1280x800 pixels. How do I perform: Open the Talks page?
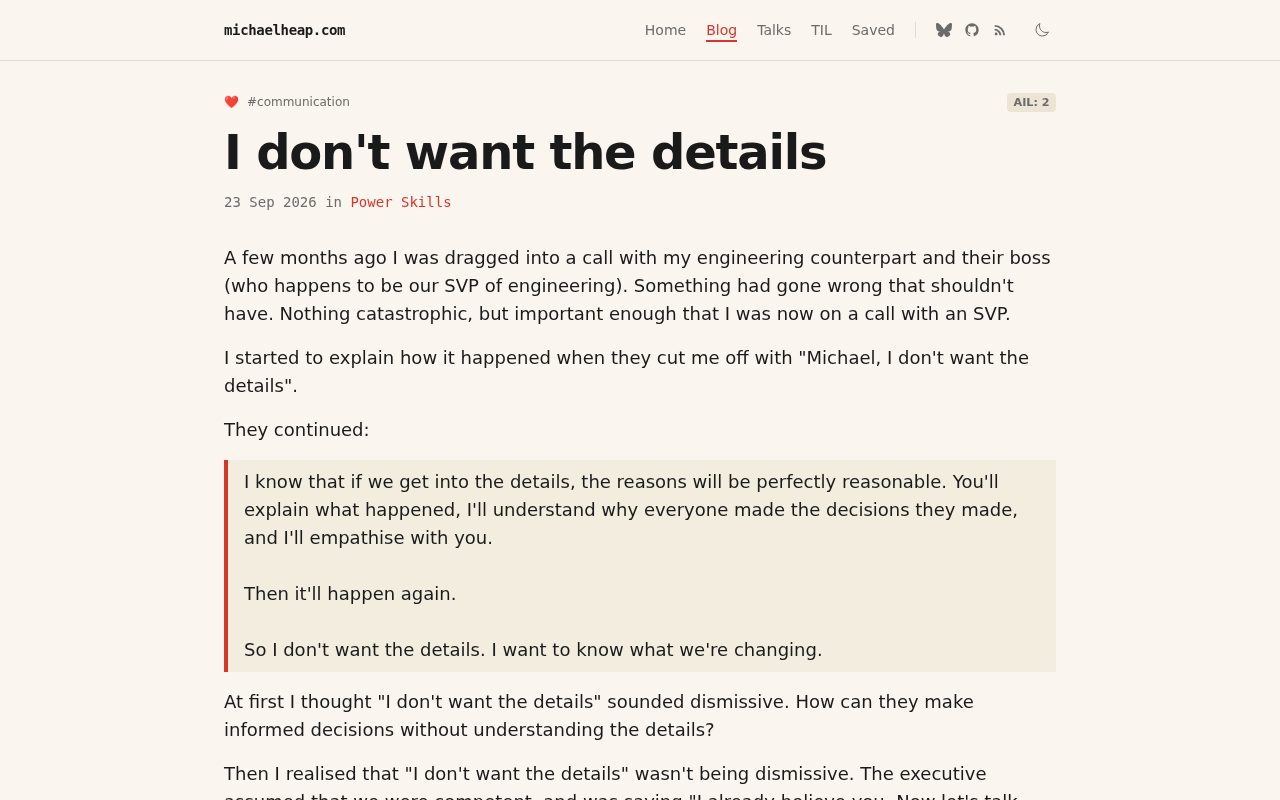(x=774, y=30)
